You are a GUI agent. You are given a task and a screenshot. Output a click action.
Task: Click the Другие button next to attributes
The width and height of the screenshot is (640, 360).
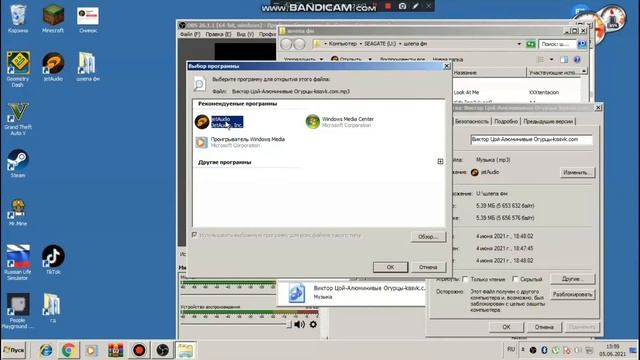(573, 279)
